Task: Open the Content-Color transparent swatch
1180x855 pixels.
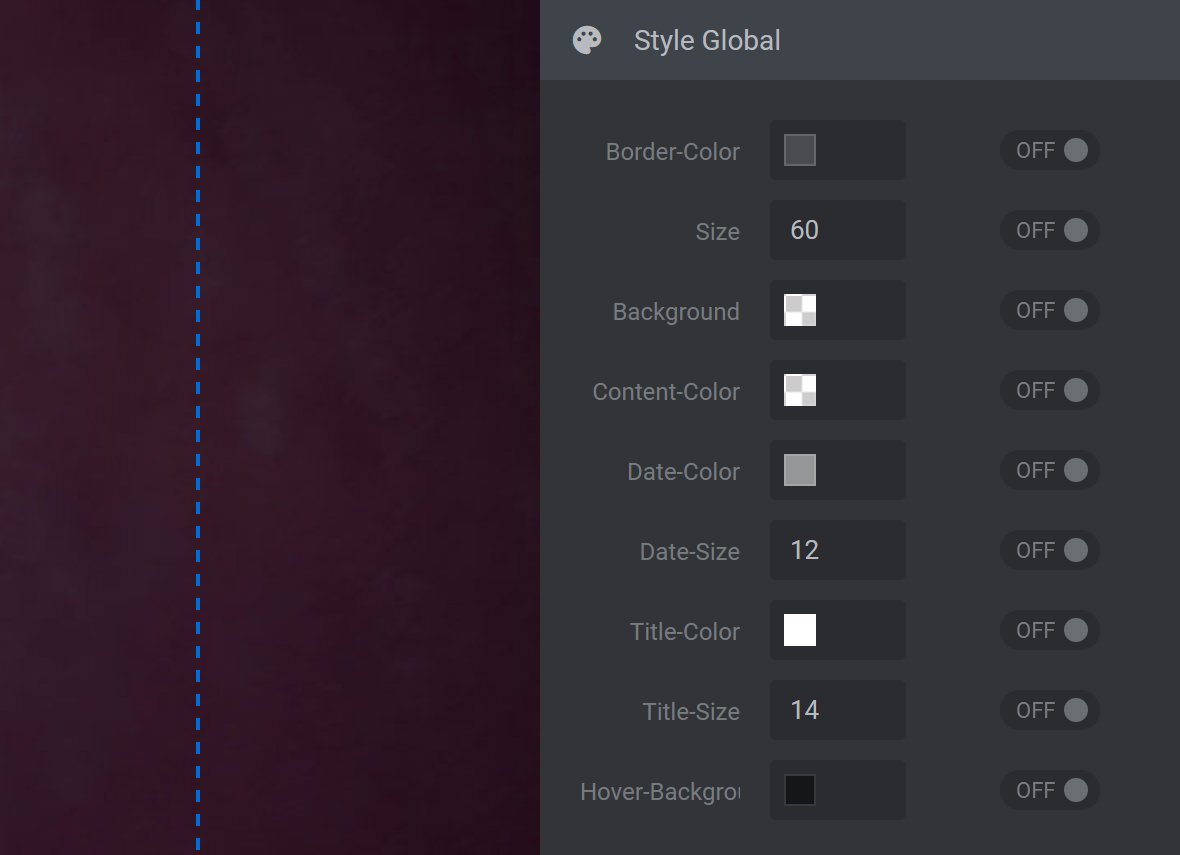Action: (800, 390)
